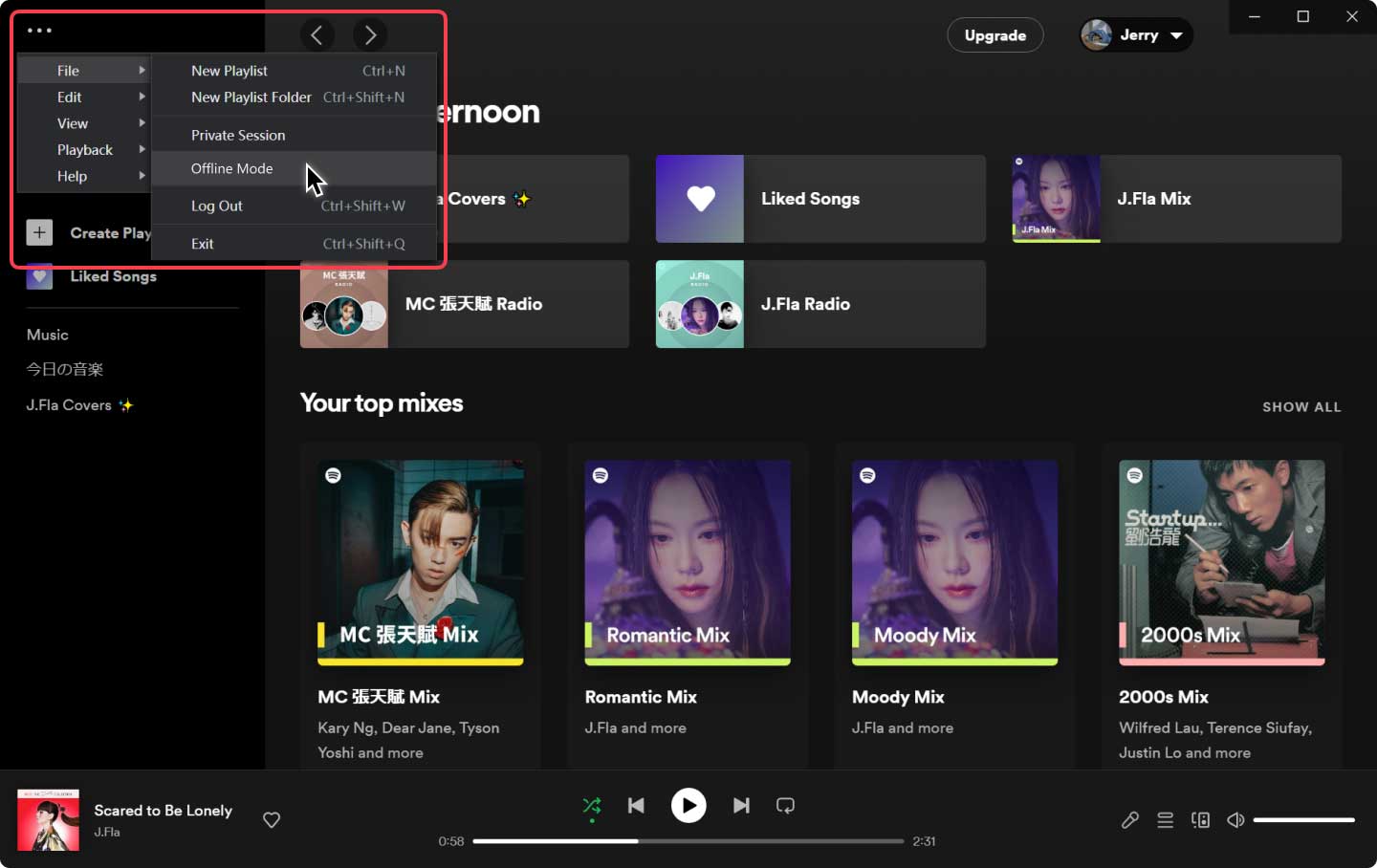1377x868 pixels.
Task: Open the MC 張天賦 Mix cover art
Action: click(421, 563)
